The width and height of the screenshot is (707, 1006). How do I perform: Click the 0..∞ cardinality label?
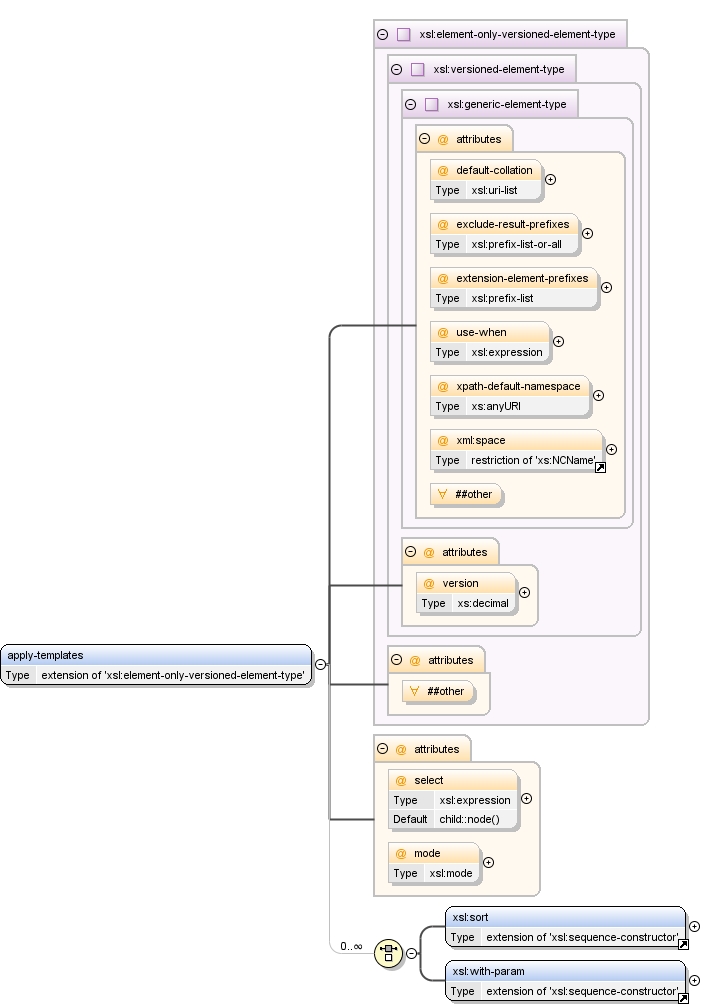click(x=351, y=946)
